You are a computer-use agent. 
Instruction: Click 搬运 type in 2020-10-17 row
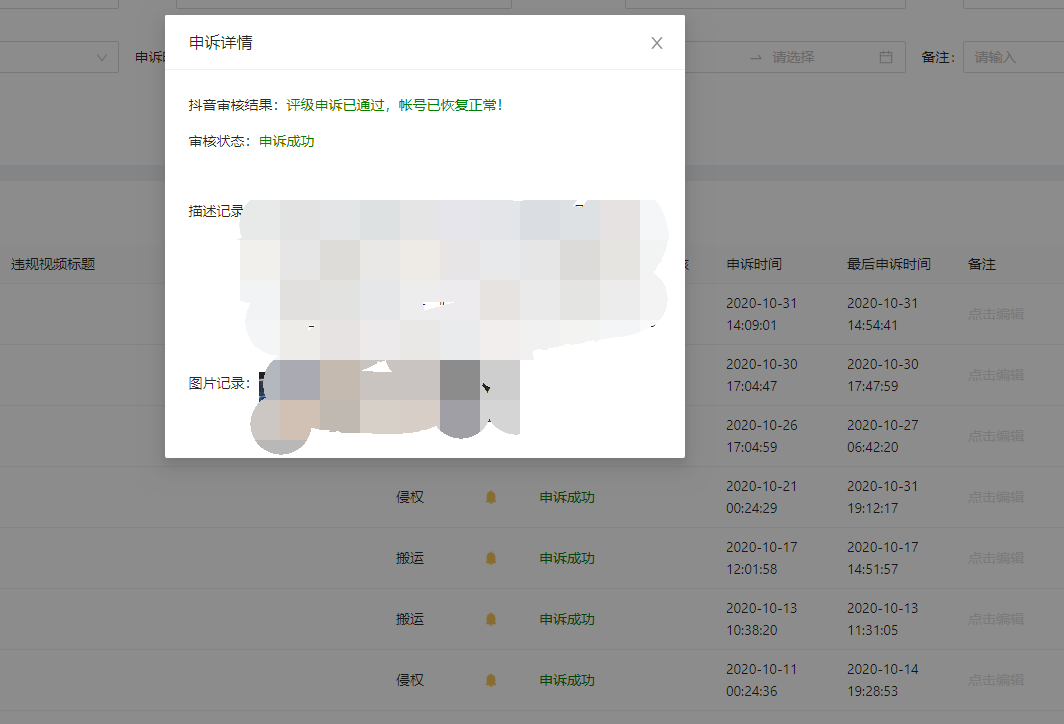click(x=410, y=558)
